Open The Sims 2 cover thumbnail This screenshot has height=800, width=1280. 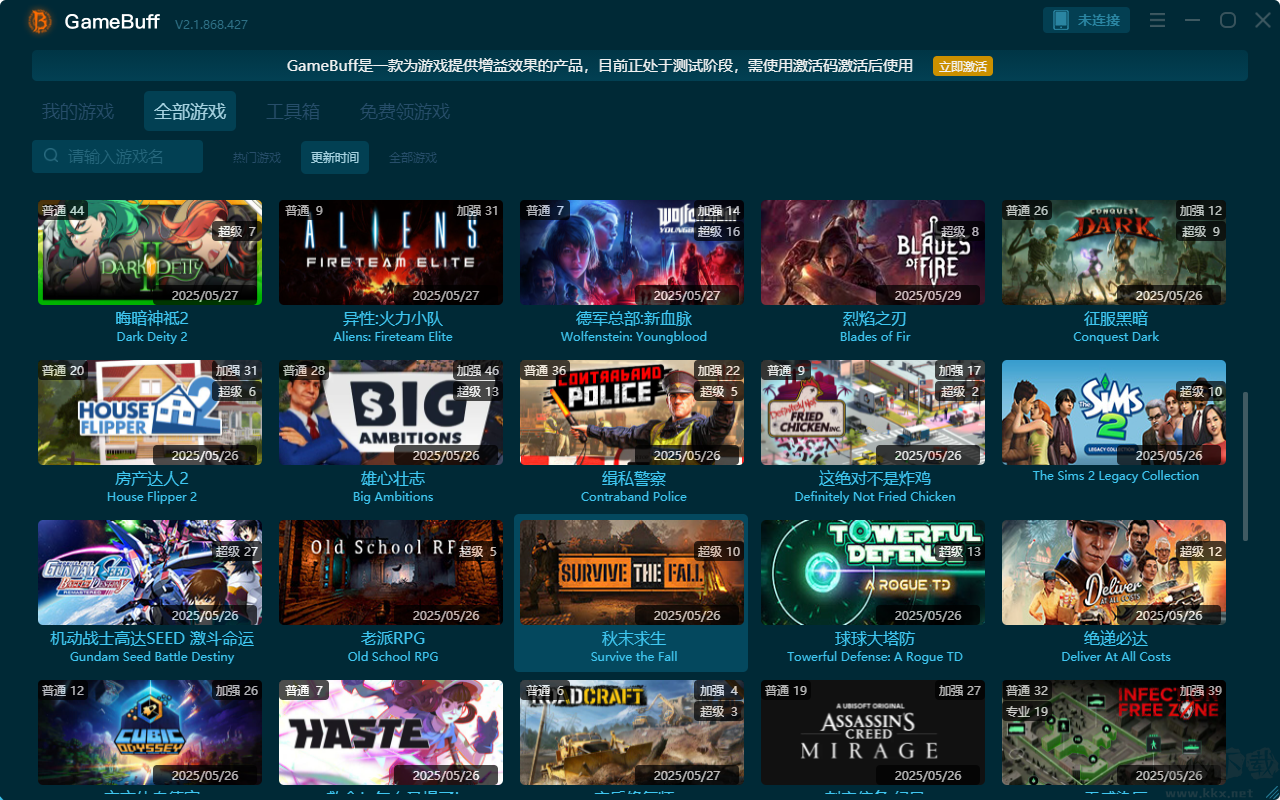click(x=1114, y=412)
